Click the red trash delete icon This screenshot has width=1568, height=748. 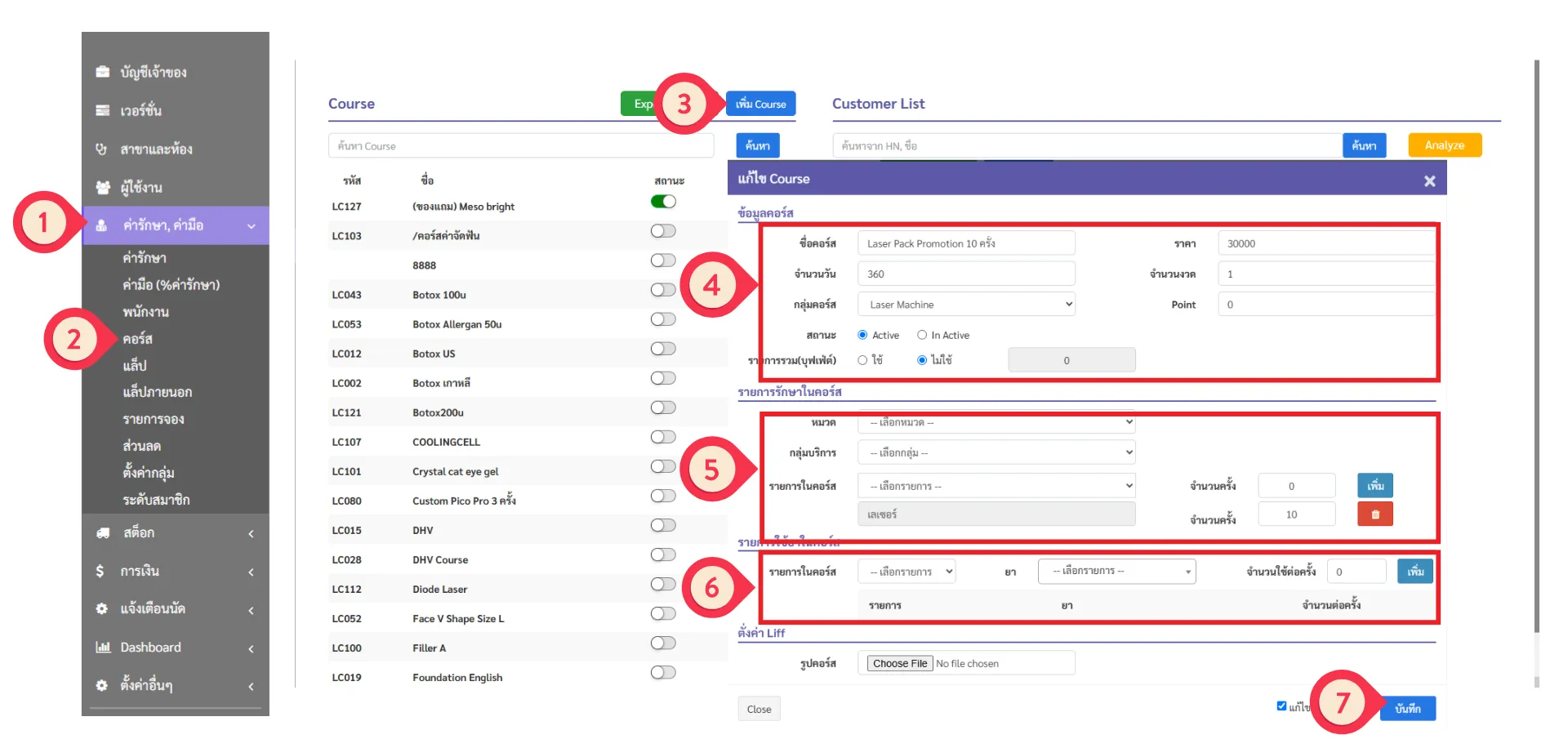click(x=1375, y=514)
